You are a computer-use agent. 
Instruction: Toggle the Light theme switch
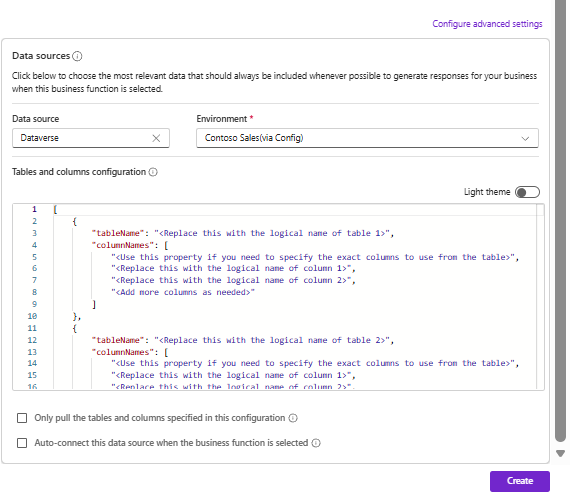pyautogui.click(x=527, y=192)
